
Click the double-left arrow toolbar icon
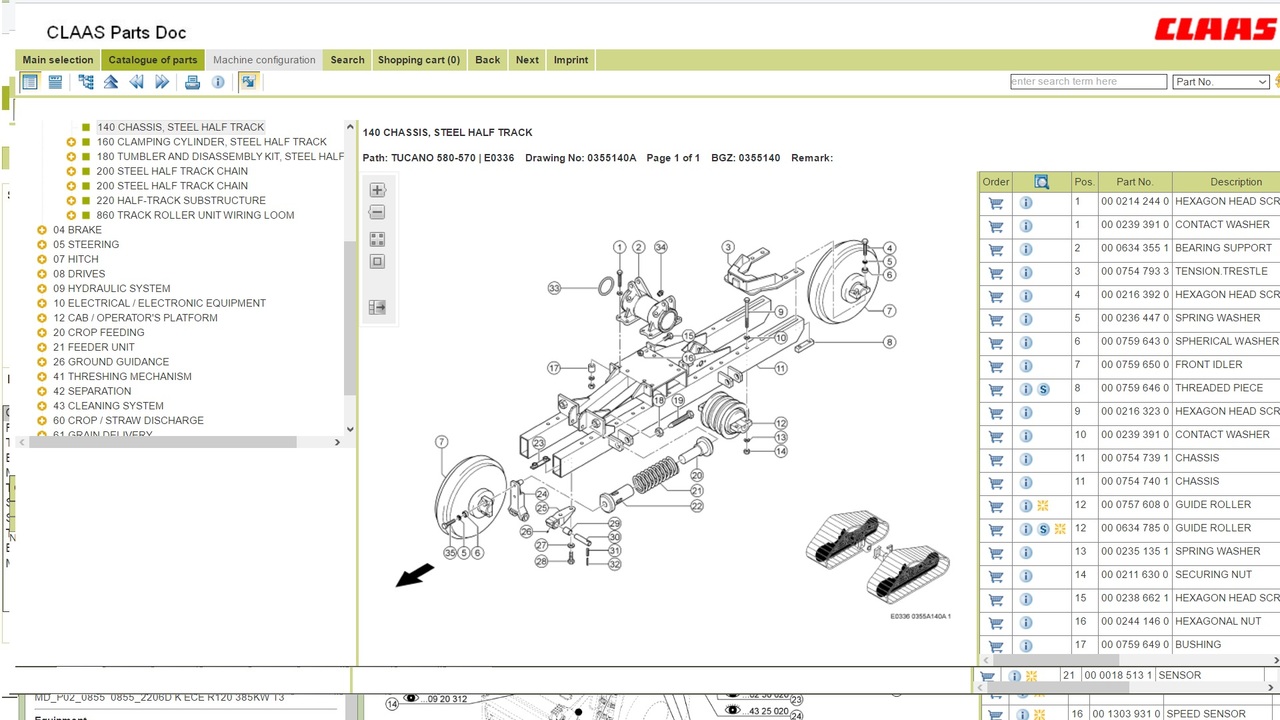pyautogui.click(x=137, y=82)
